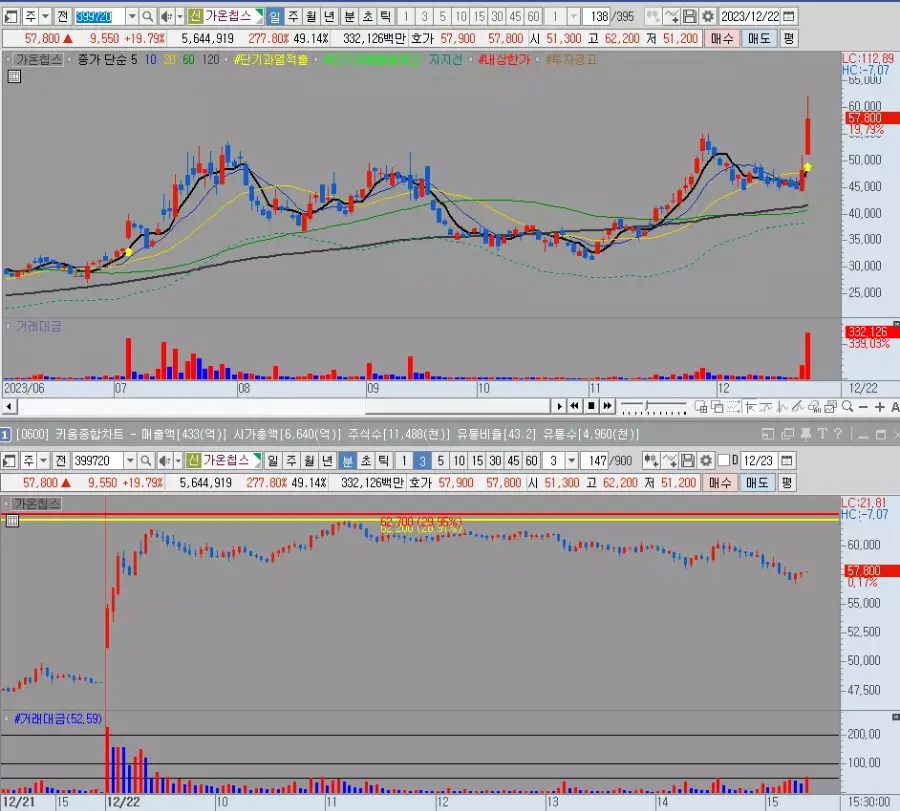Screen dimensions: 900x811
Task: Open lower chart settings gear
Action: point(706,460)
